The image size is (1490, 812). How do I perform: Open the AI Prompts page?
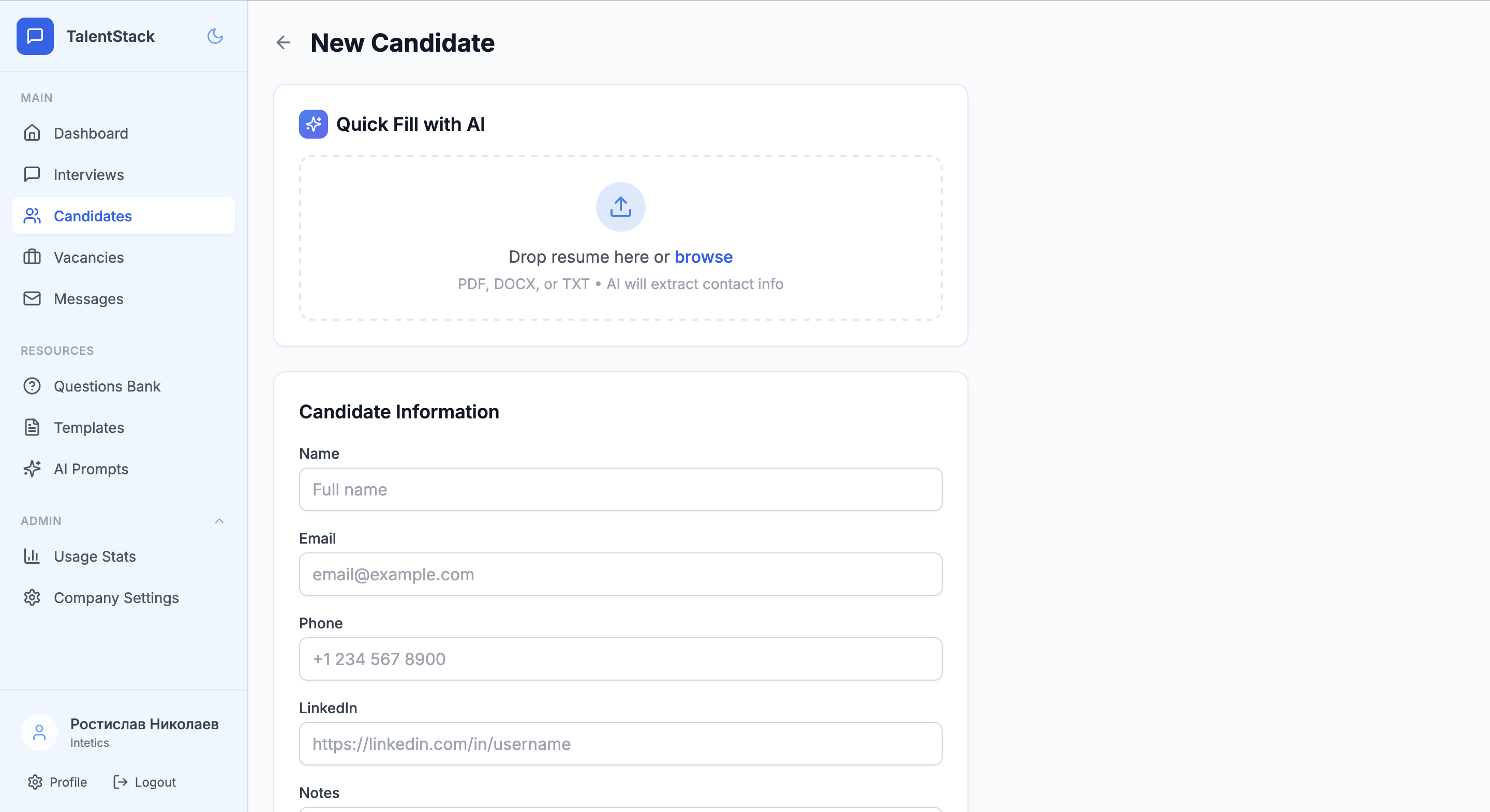[91, 469]
